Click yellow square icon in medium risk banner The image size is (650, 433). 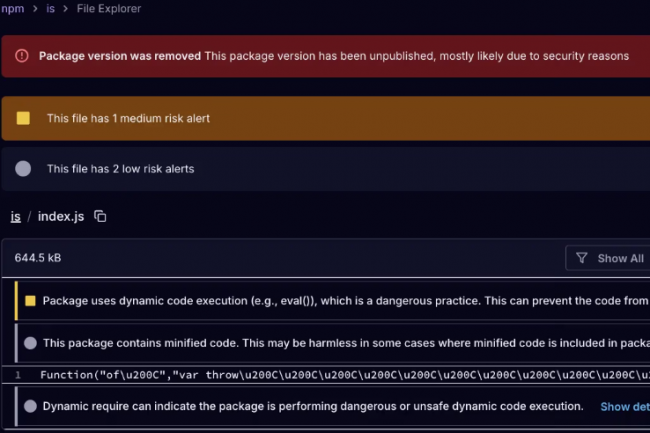[x=23, y=118]
